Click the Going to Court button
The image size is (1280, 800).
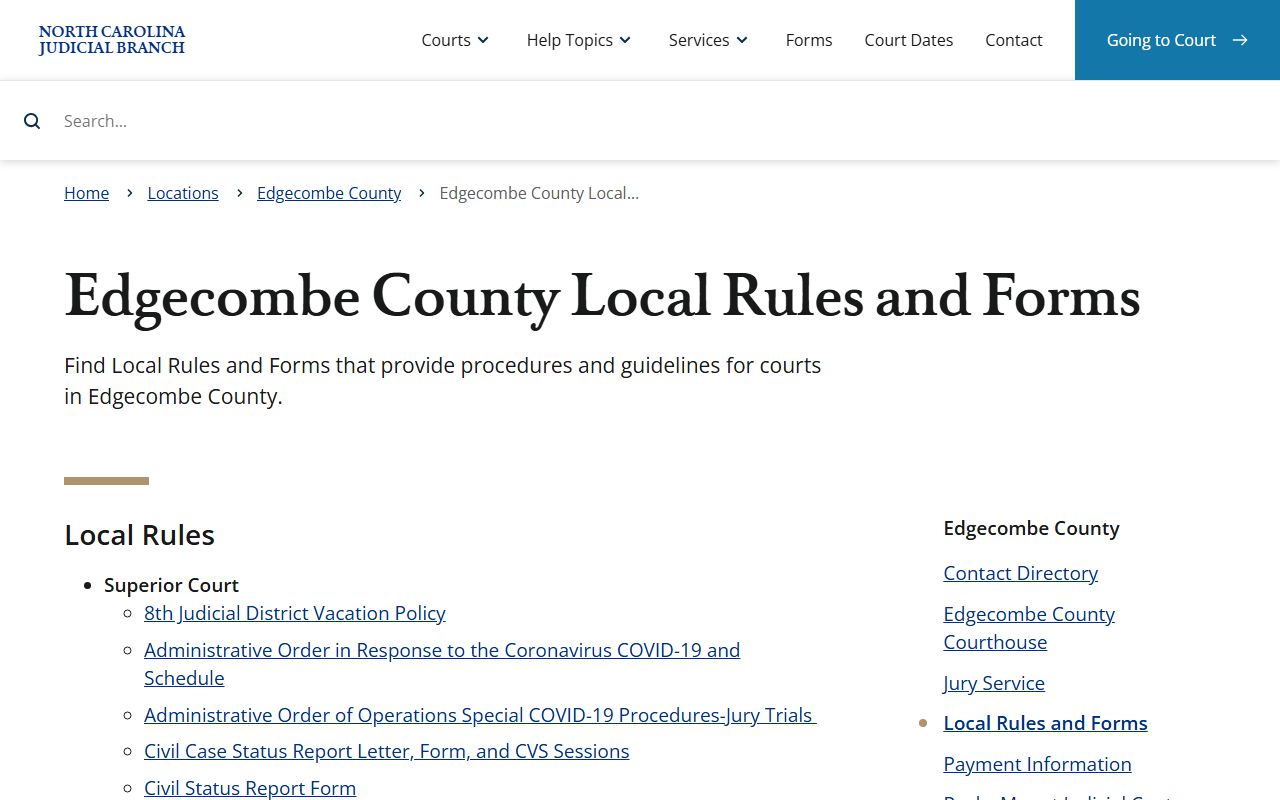coord(1177,40)
